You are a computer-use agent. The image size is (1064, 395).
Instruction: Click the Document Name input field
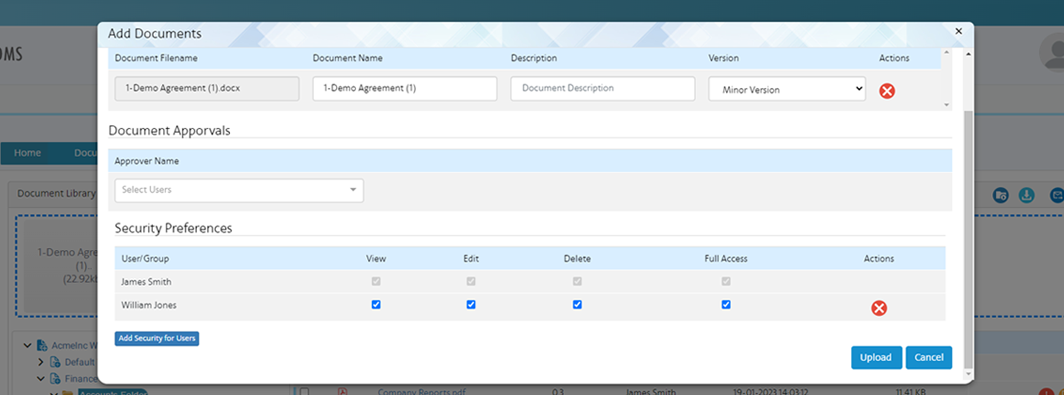[x=404, y=89]
